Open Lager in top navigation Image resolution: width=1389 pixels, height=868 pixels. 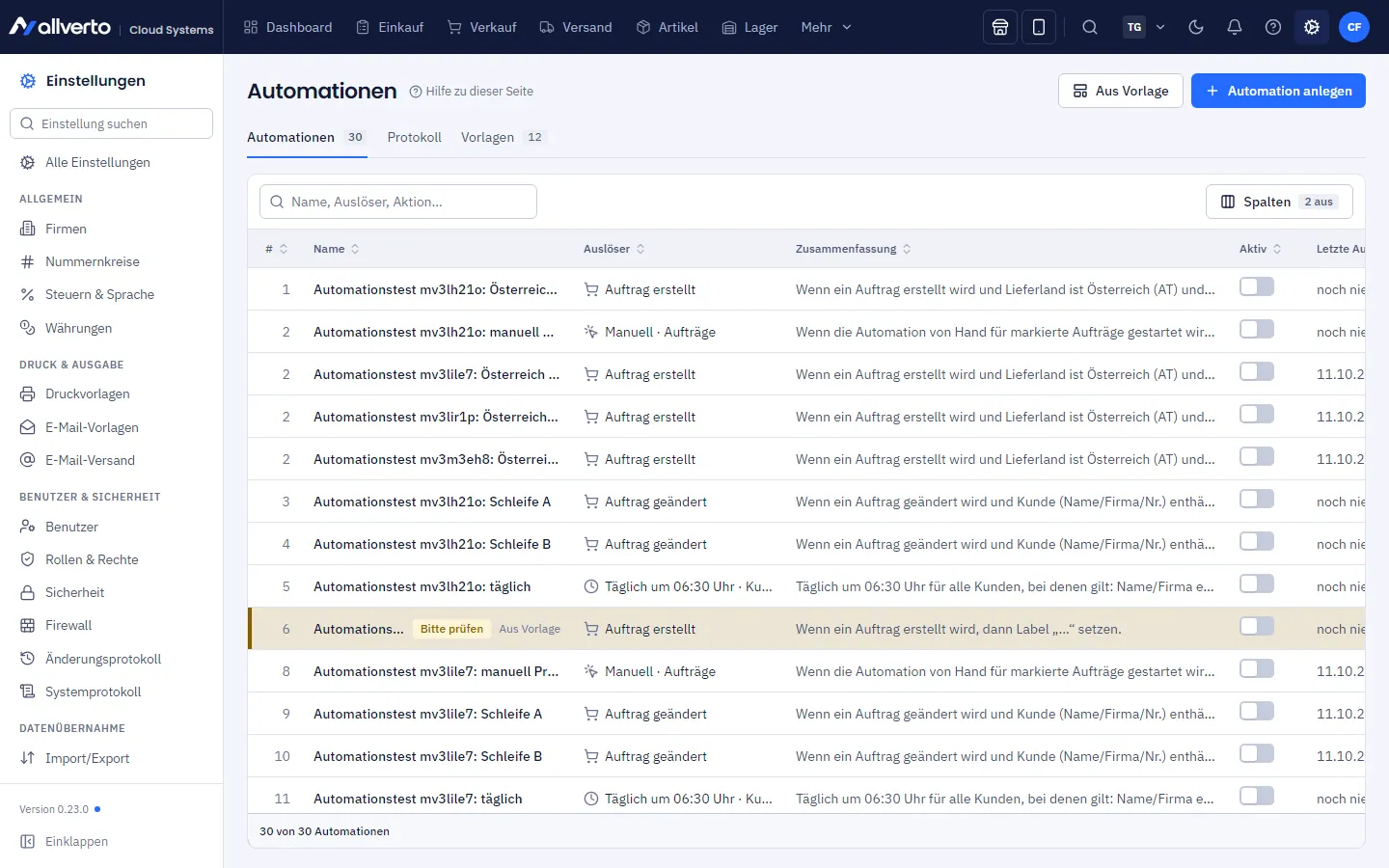(x=749, y=27)
